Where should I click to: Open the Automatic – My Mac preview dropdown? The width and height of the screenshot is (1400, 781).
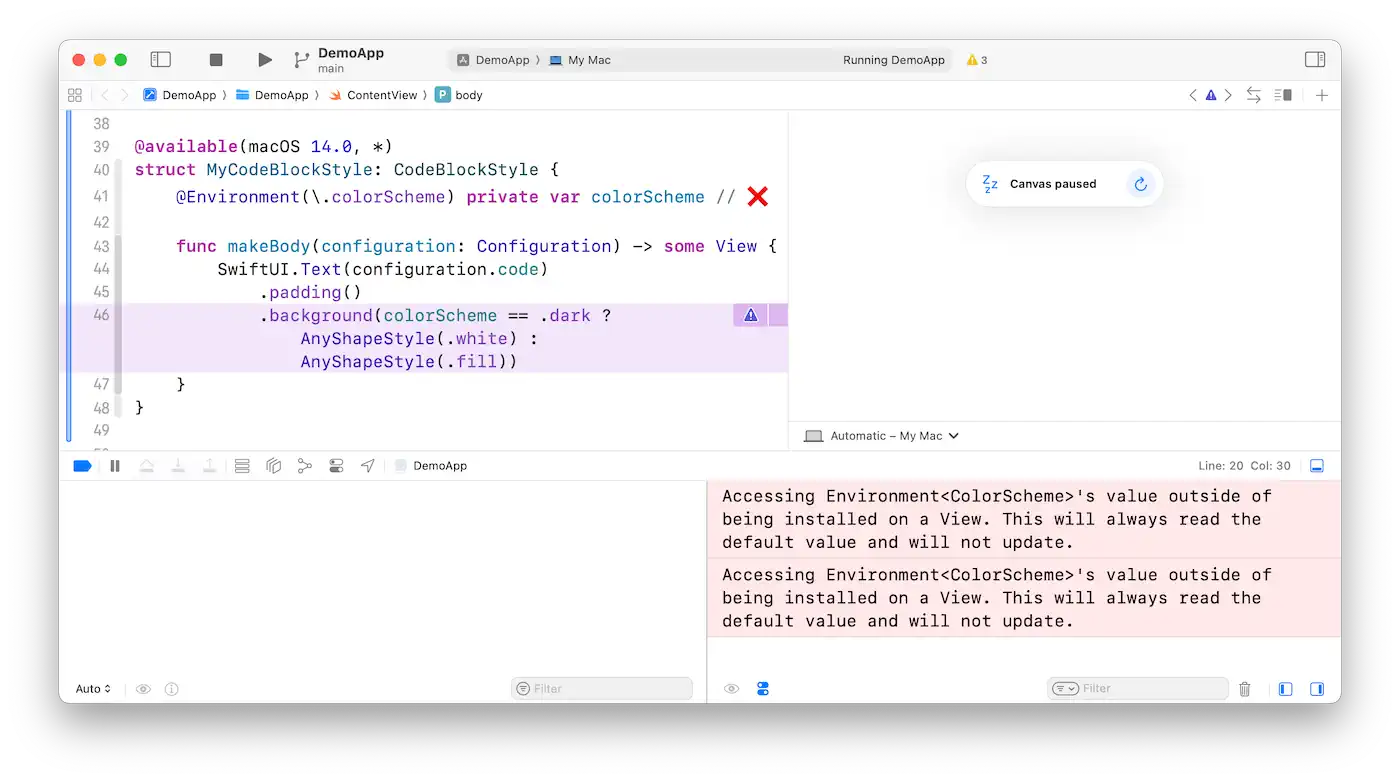(878, 435)
